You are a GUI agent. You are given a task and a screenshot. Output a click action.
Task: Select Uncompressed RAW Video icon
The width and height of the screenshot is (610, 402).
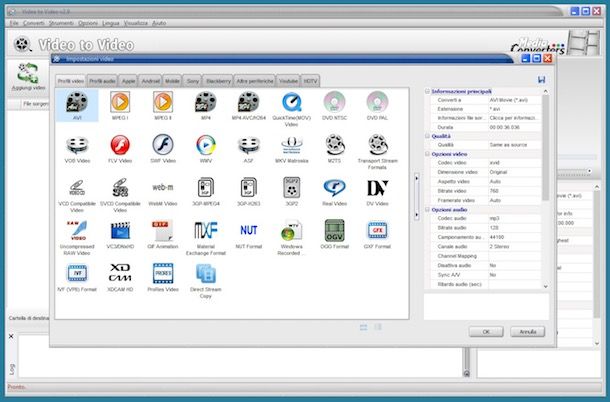(77, 230)
